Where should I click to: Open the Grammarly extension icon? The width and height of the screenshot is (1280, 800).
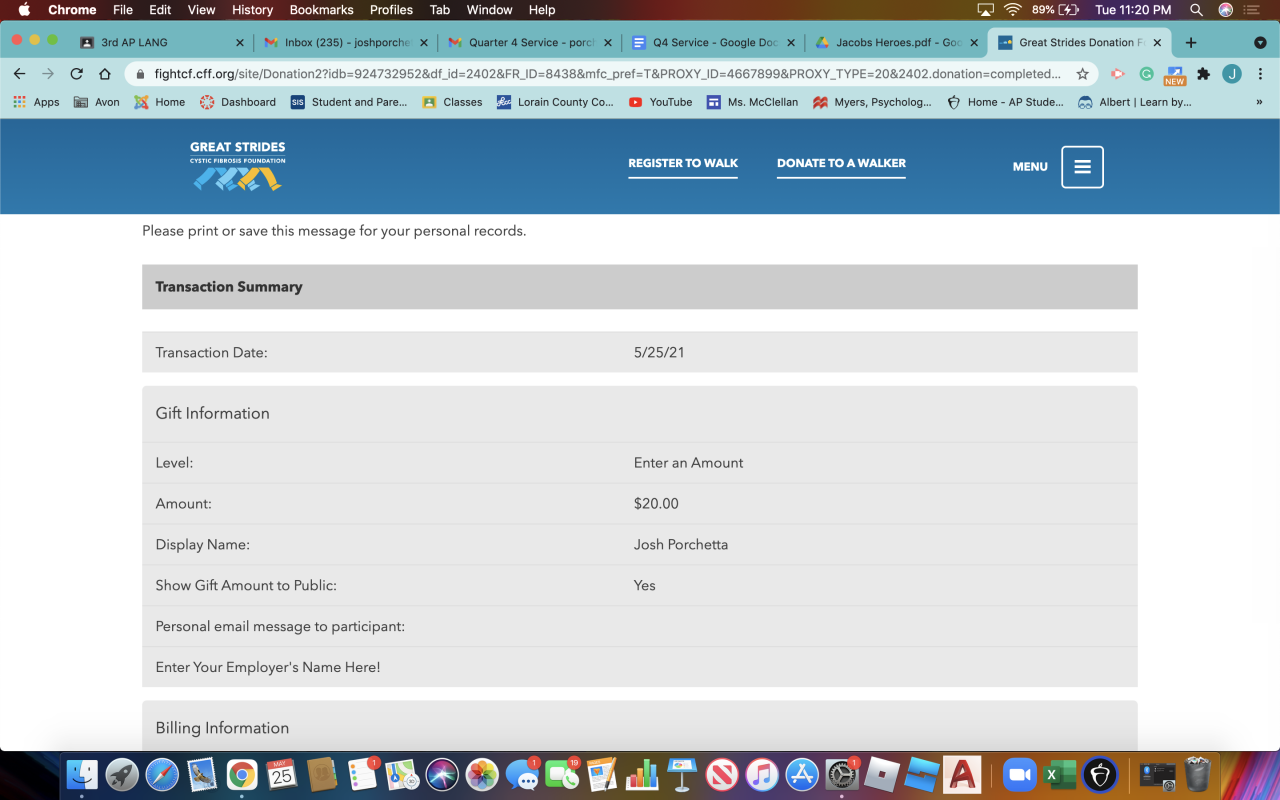pyautogui.click(x=1146, y=74)
